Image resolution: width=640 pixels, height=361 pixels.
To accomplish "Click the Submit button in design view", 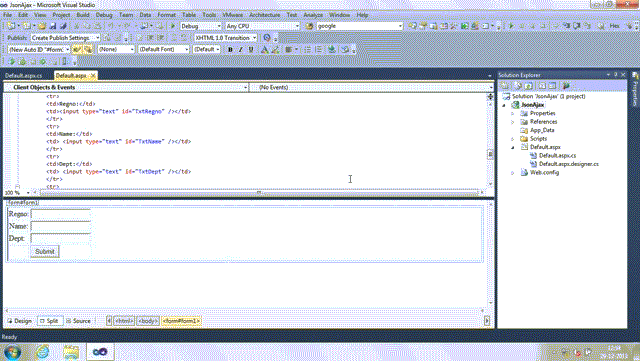I will point(45,252).
